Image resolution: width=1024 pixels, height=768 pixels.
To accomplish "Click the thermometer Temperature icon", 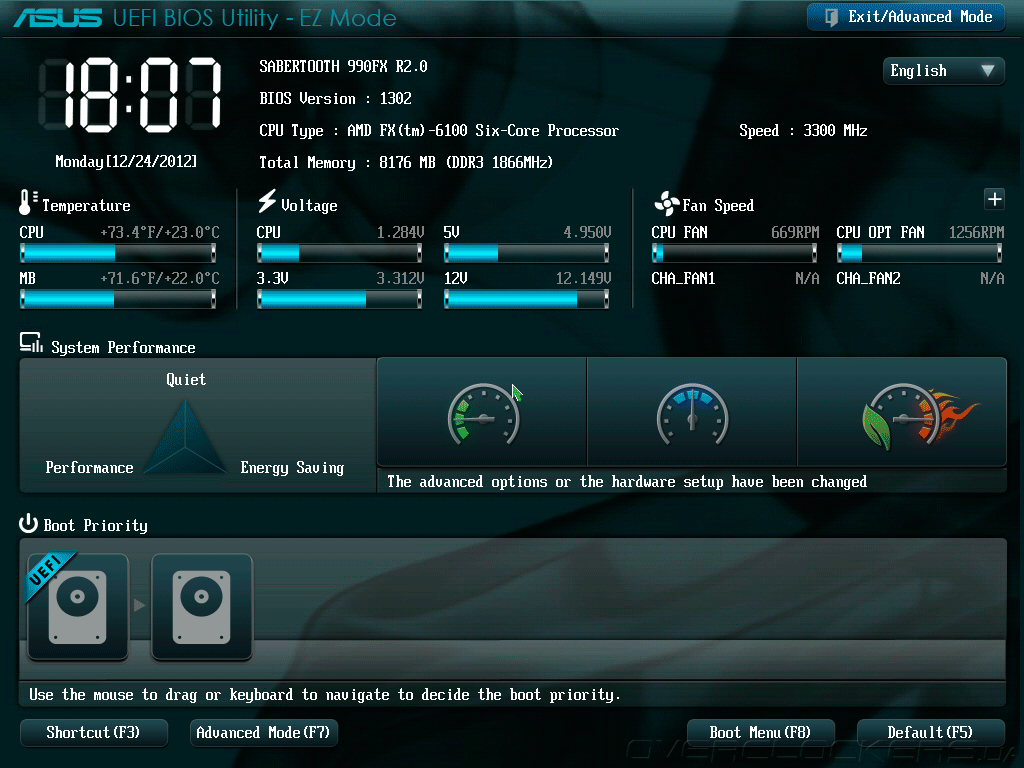I will pos(27,202).
